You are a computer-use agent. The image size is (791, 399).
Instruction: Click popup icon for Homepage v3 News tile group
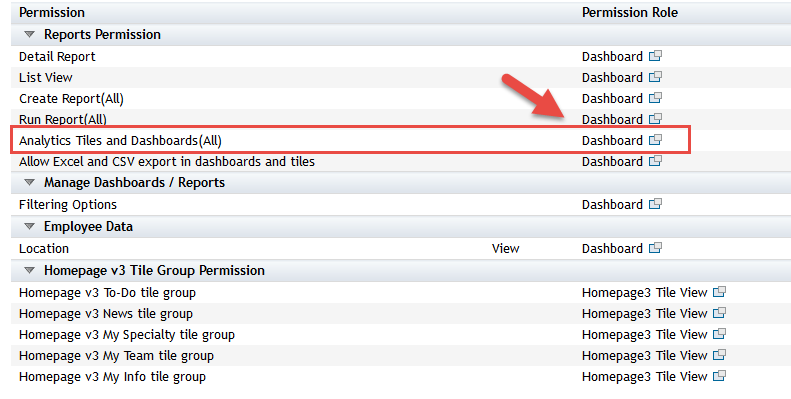[719, 313]
